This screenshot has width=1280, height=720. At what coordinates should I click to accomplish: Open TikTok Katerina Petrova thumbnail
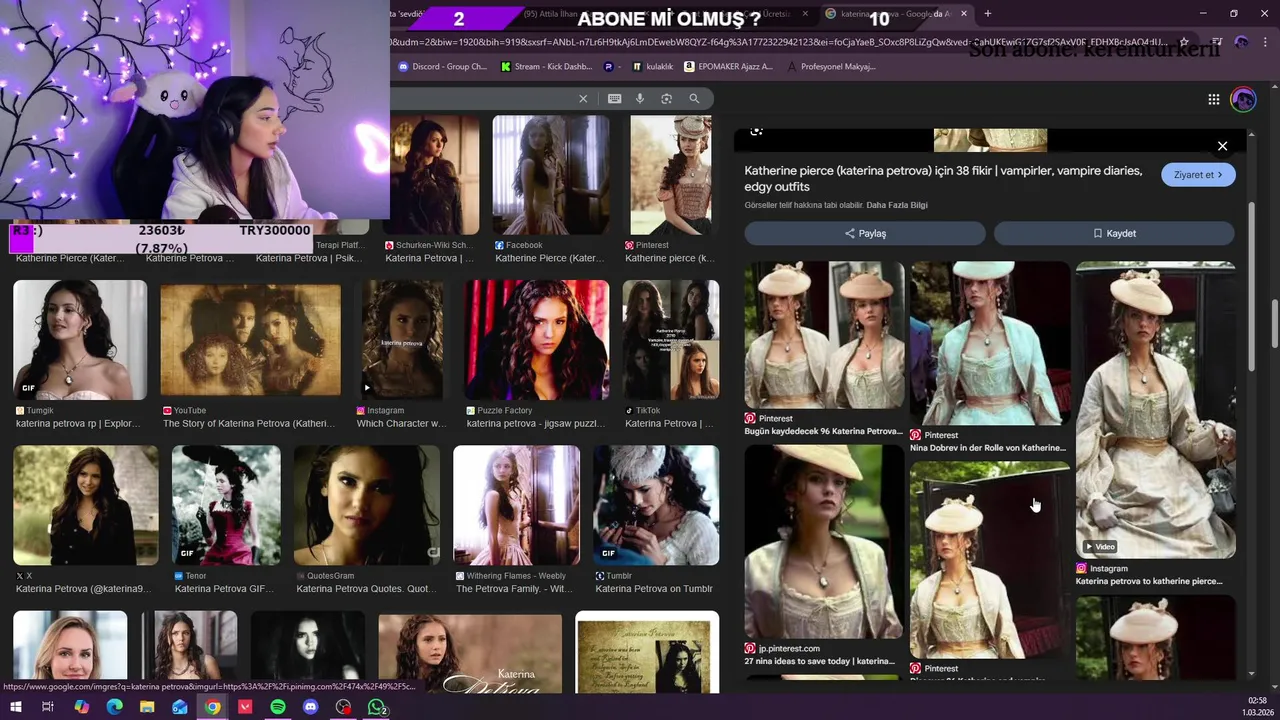tap(670, 340)
